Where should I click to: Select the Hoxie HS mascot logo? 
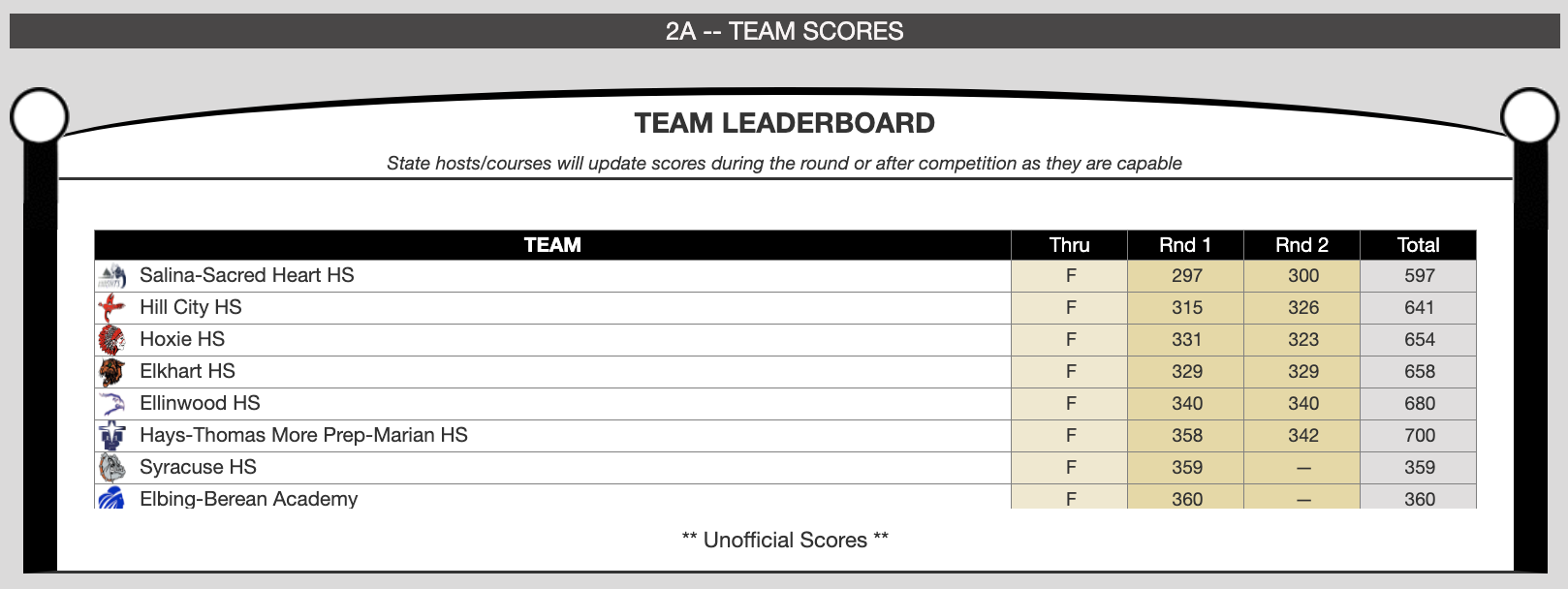[x=112, y=340]
